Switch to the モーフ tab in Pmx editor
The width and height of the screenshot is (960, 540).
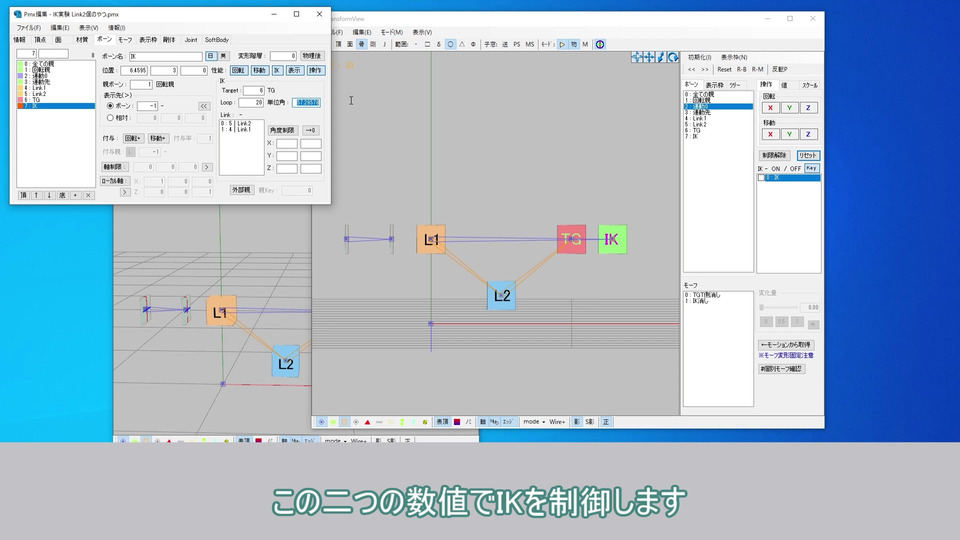point(125,40)
